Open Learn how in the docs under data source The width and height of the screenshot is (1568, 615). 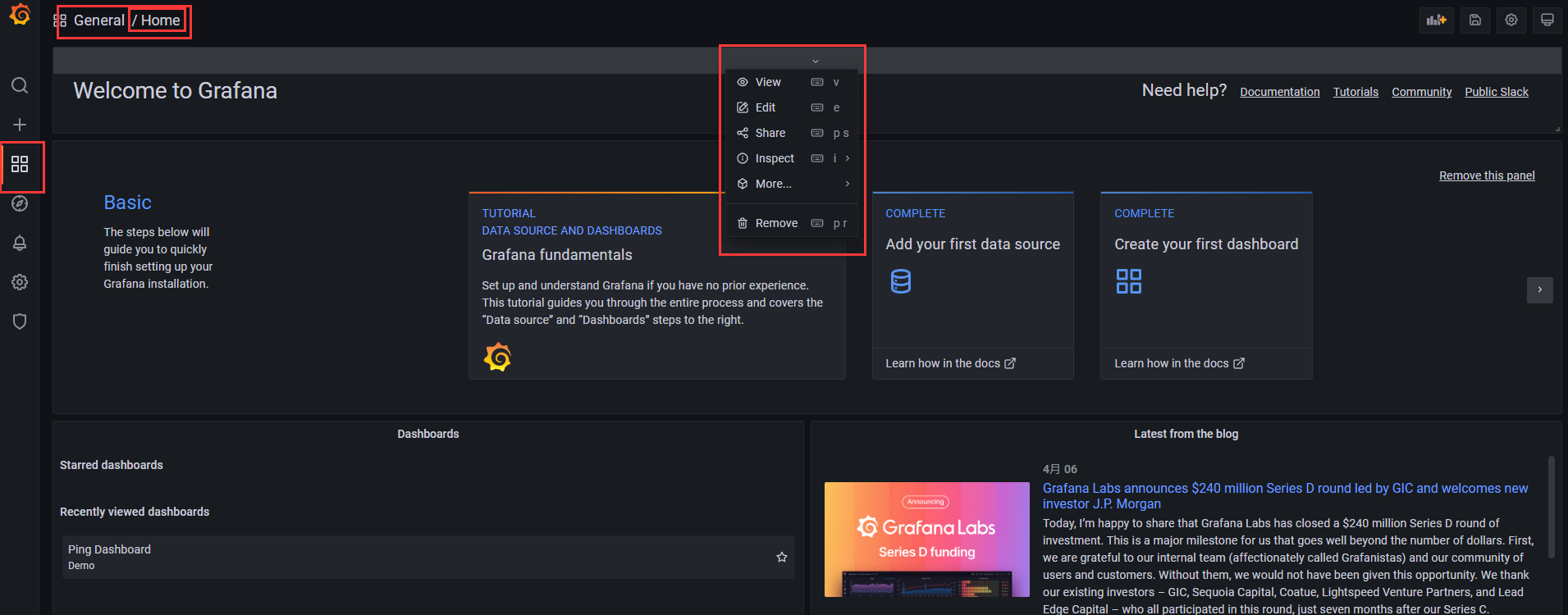click(x=950, y=363)
